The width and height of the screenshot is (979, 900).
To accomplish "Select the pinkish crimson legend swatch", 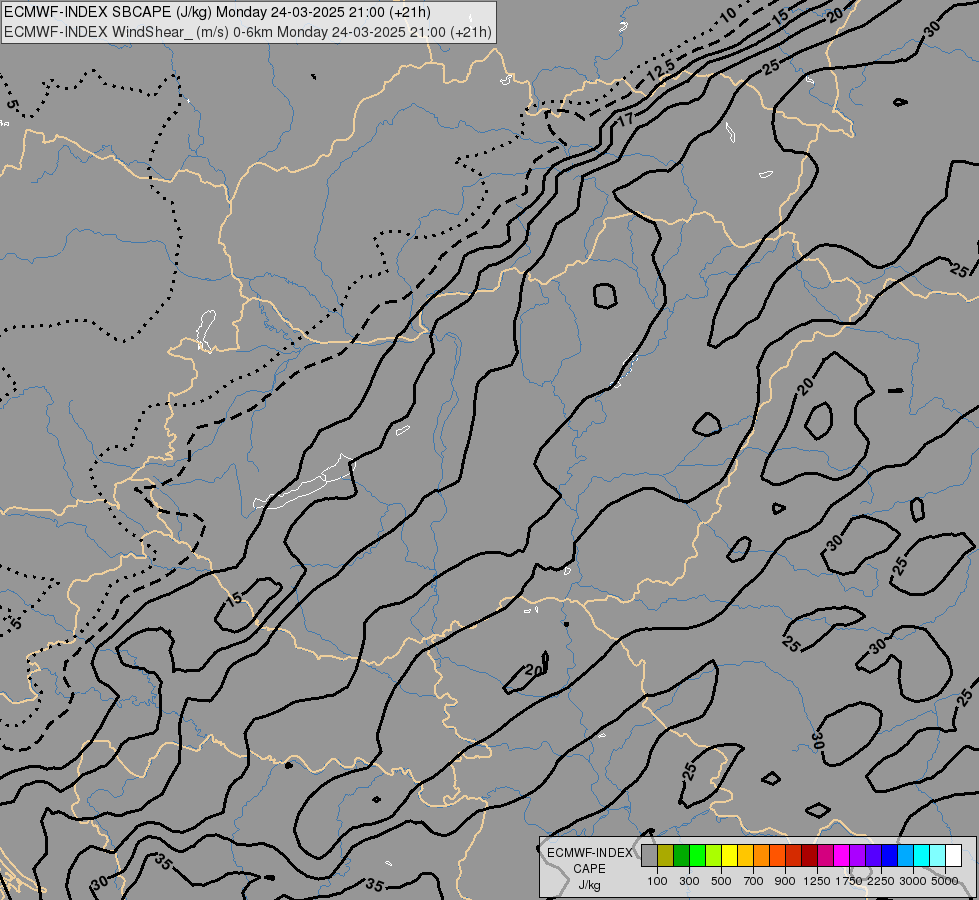I will pos(825,855).
